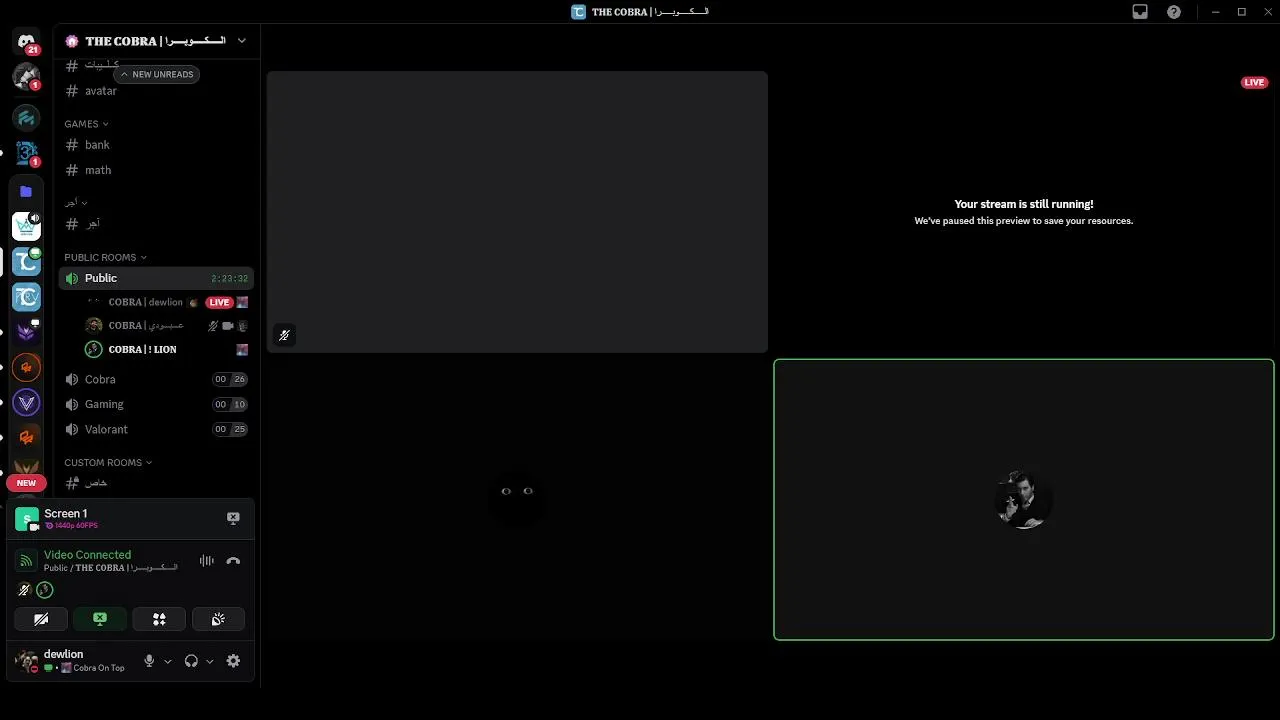Viewport: 1280px width, 720px height.
Task: Open Screen 1 stream quality 1440p 60FPS
Action: point(72,525)
